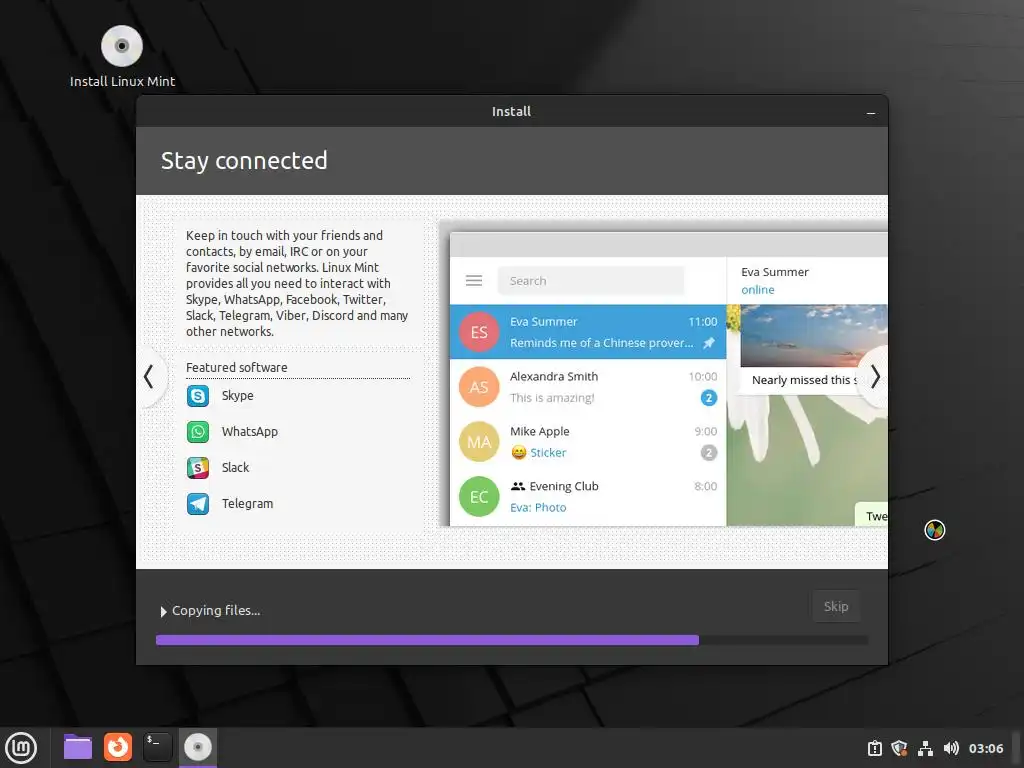The height and width of the screenshot is (768, 1024).
Task: Click the colorful circle icon on desktop
Action: click(x=935, y=530)
